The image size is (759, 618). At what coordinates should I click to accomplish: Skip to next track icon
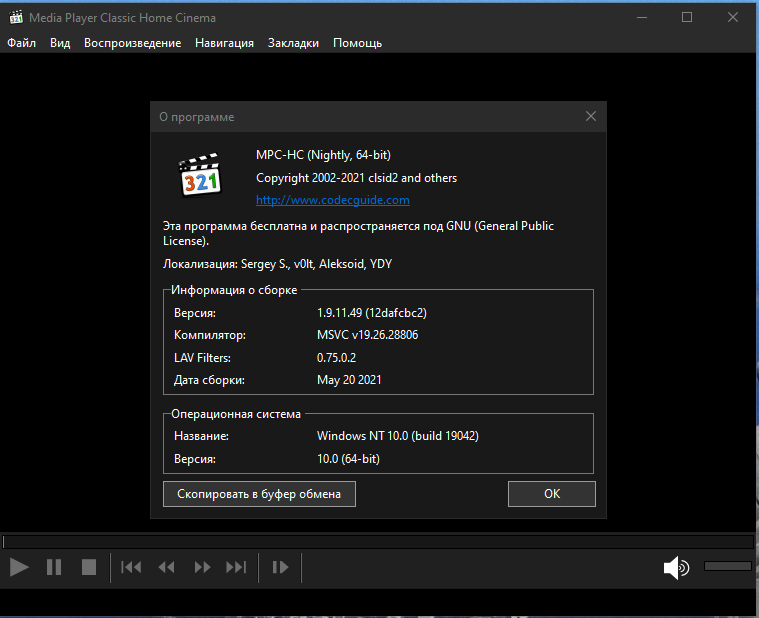coord(236,567)
